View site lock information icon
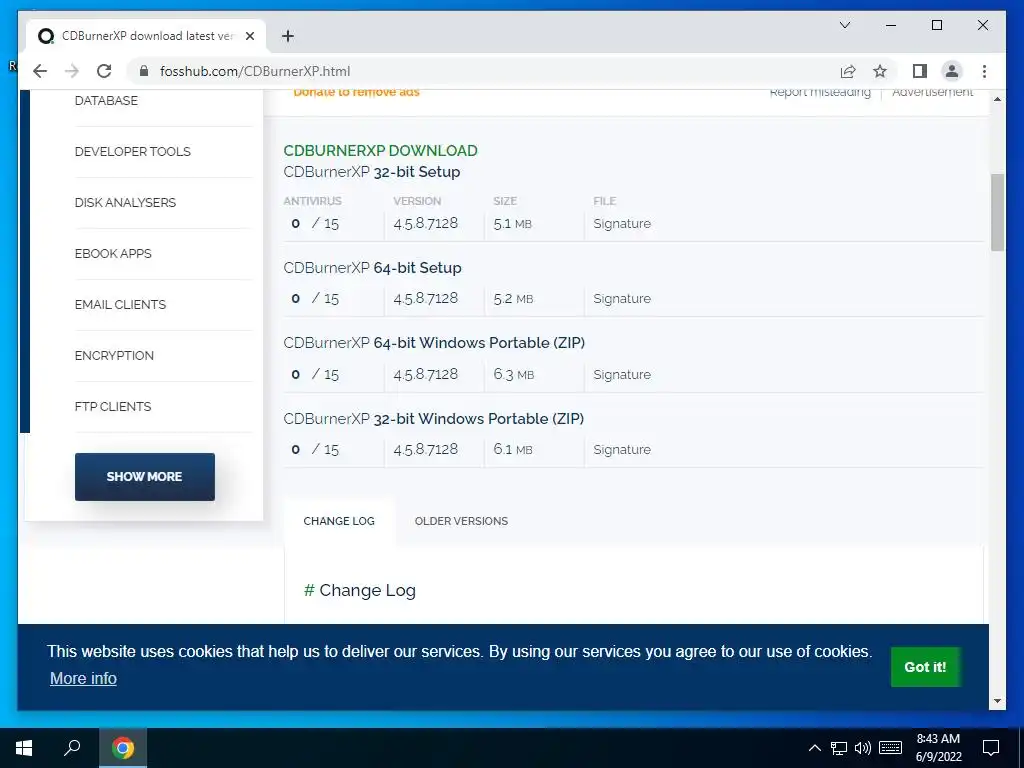The width and height of the screenshot is (1024, 768). point(144,71)
